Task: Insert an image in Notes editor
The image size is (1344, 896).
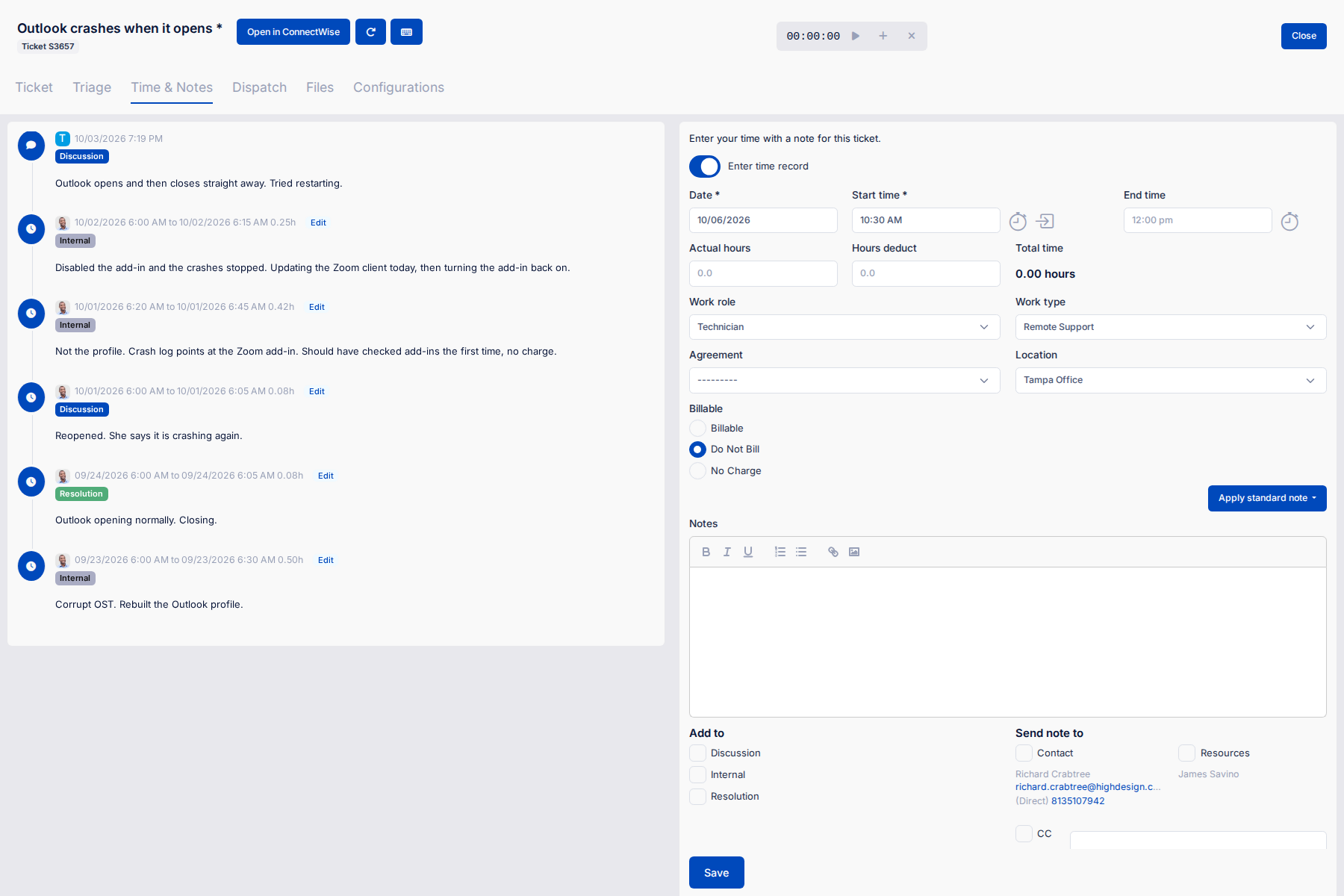Action: (854, 552)
